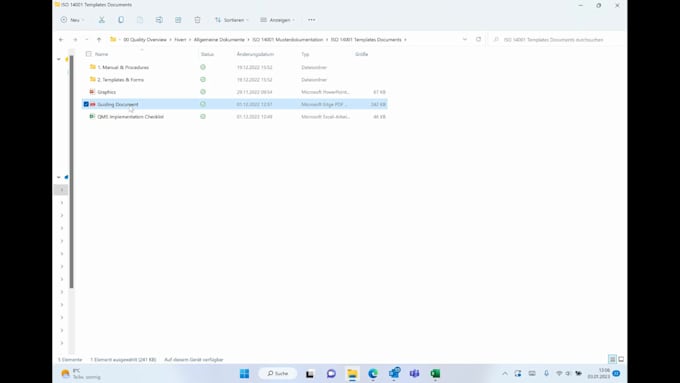Open the three-dots more options menu
This screenshot has width=680, height=383.
pos(311,20)
